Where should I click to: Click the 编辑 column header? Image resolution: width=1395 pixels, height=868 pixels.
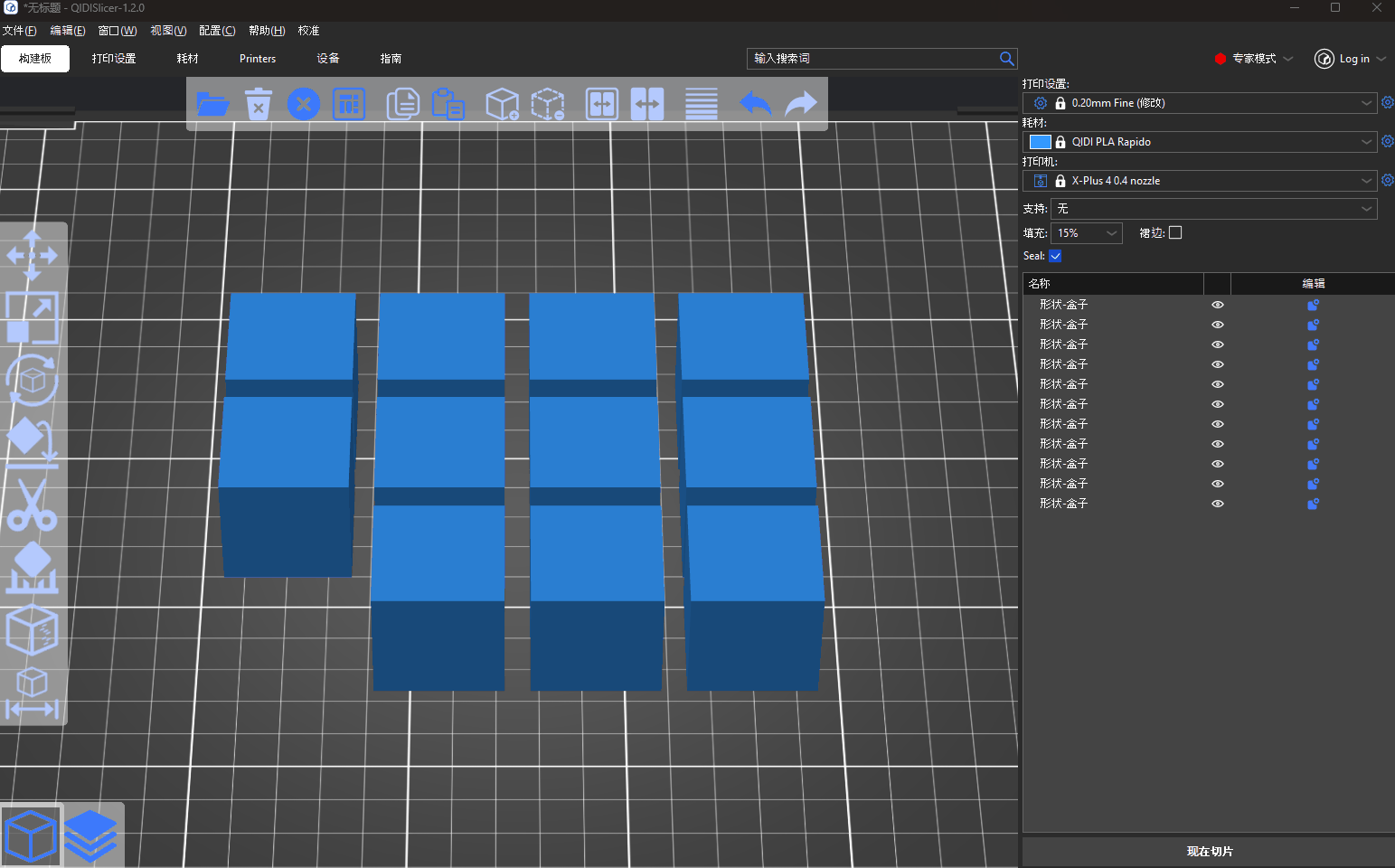click(1313, 284)
